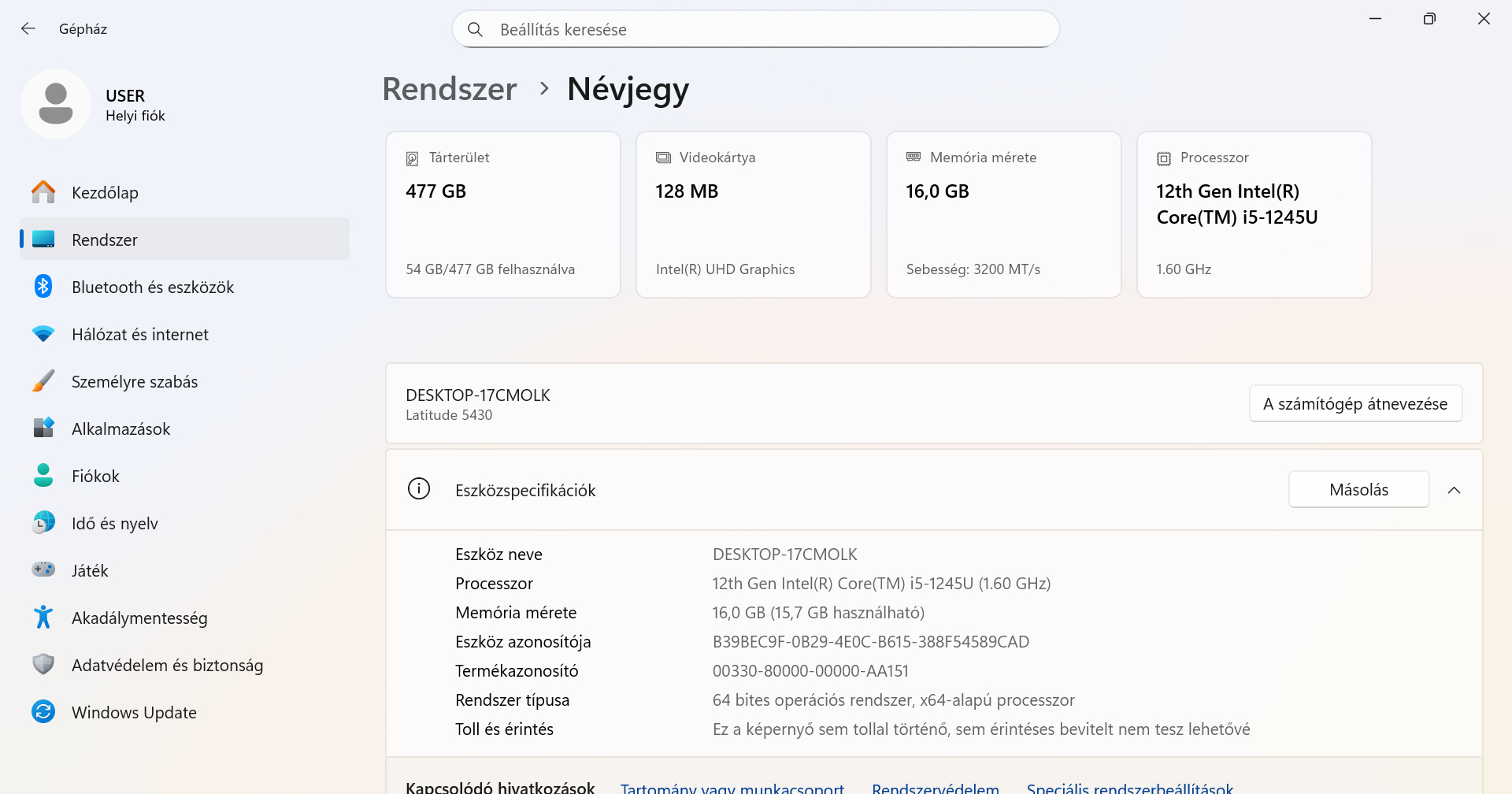Screen dimensions: 1512x794
Task: Open the Windows Update icon
Action: coord(43,712)
